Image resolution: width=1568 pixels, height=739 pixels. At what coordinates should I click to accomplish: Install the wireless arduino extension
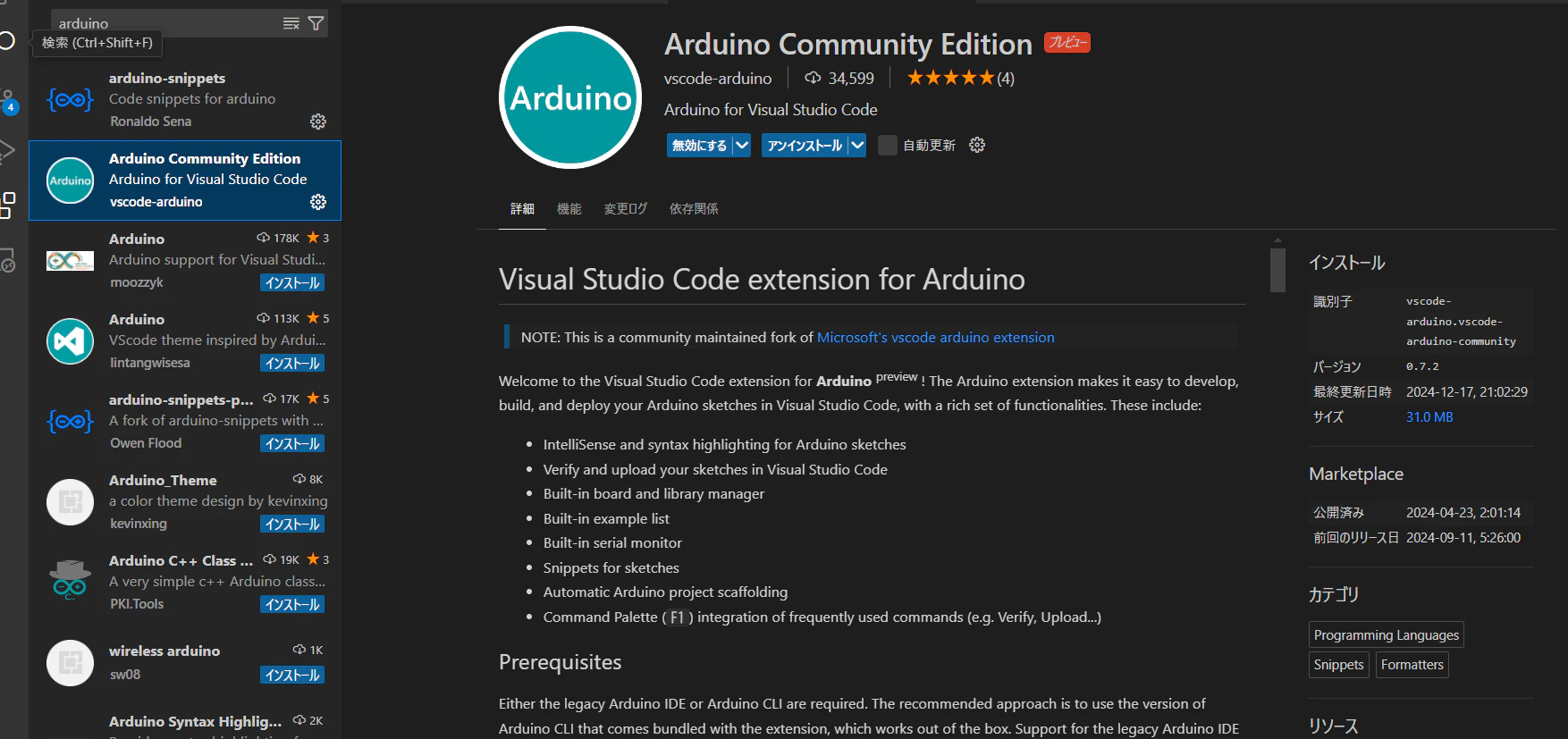pos(292,675)
